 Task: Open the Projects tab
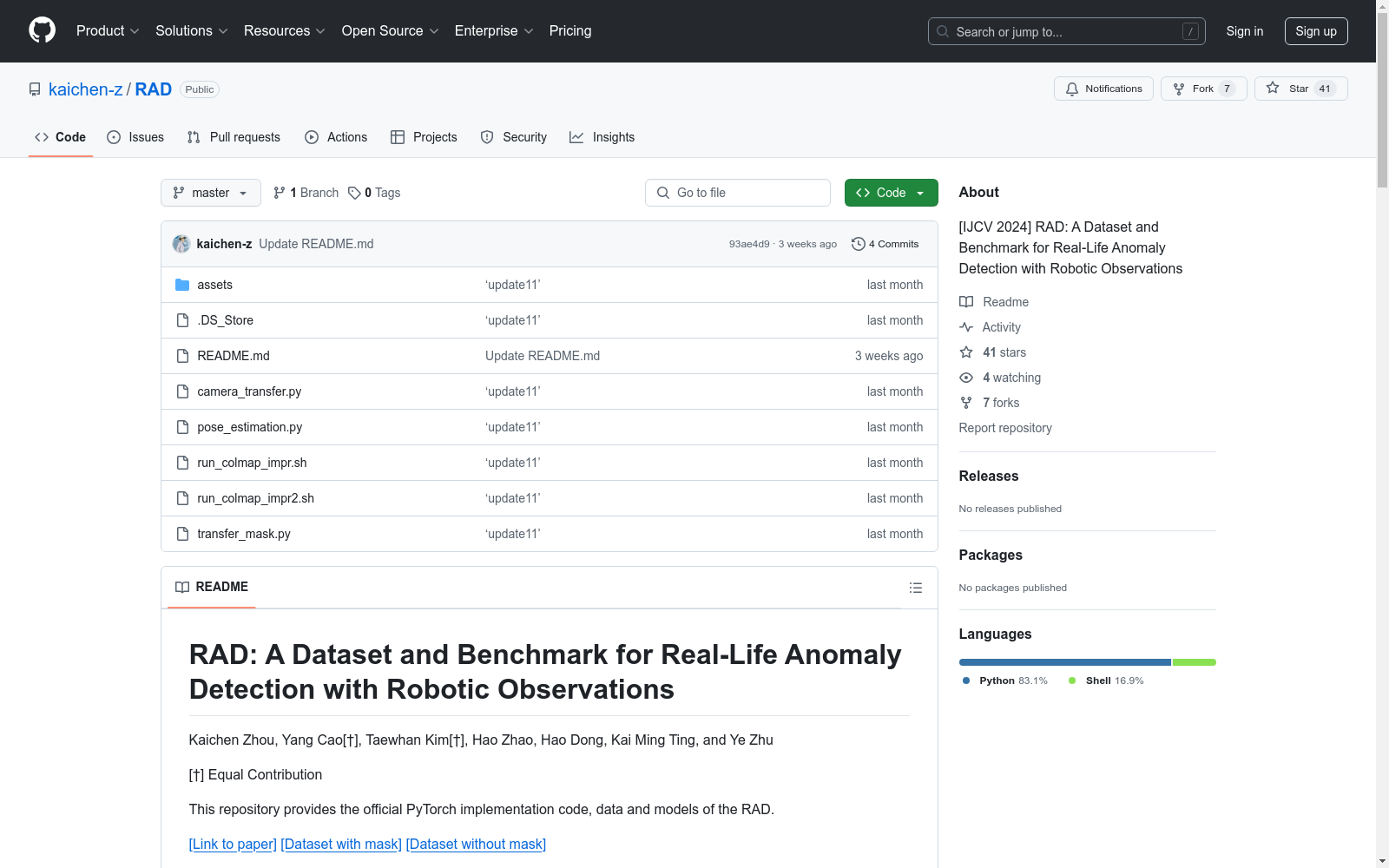[x=424, y=137]
